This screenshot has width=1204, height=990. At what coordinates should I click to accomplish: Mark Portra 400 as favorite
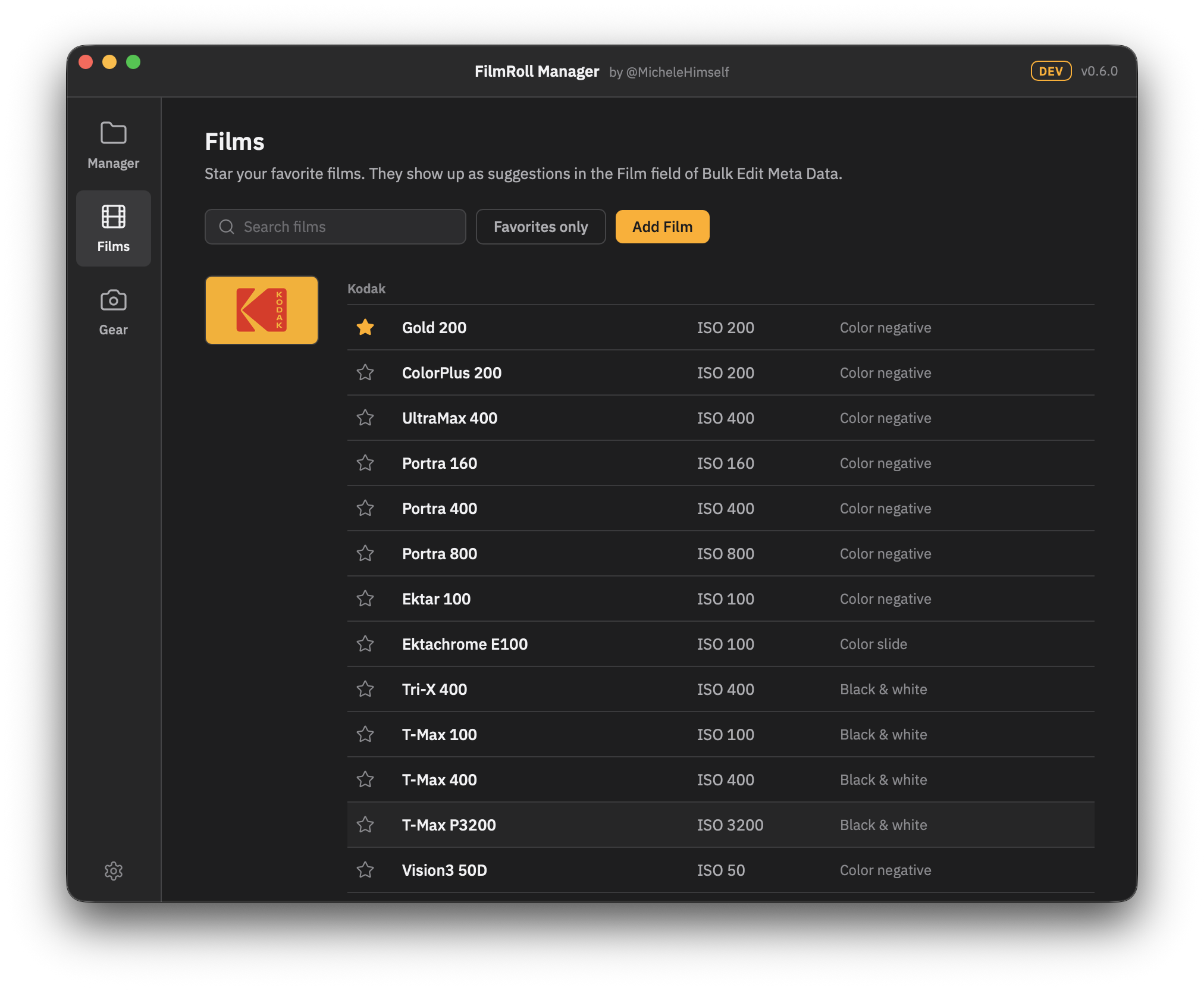[x=365, y=508]
